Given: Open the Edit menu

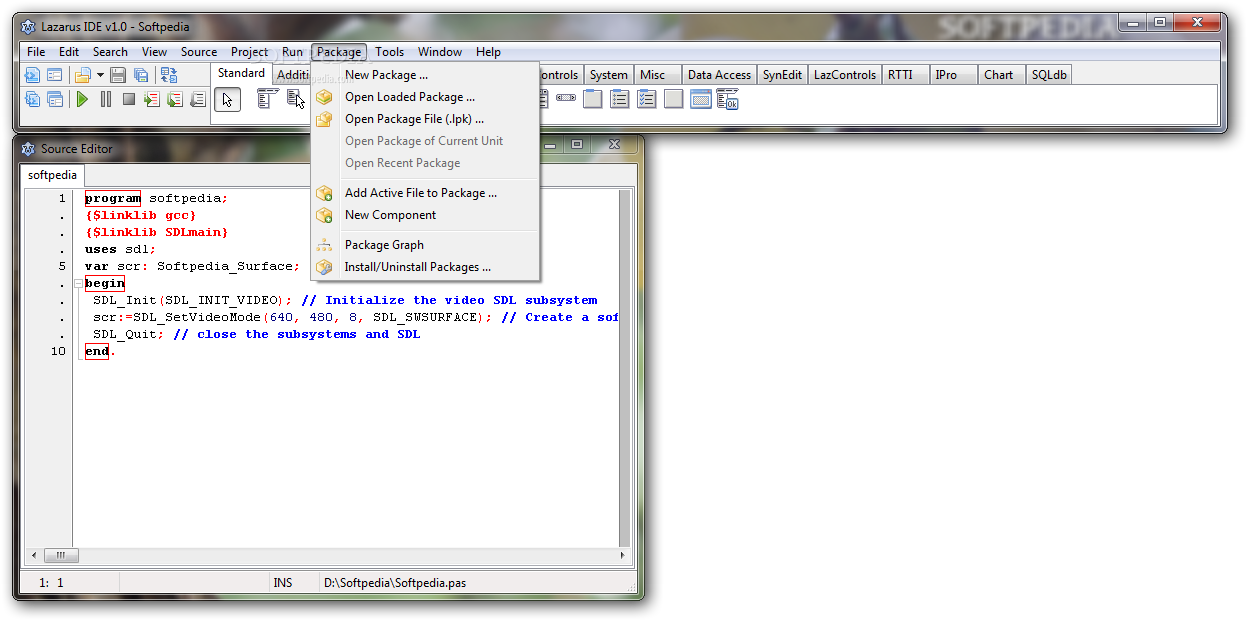Looking at the screenshot, I should pyautogui.click(x=69, y=52).
